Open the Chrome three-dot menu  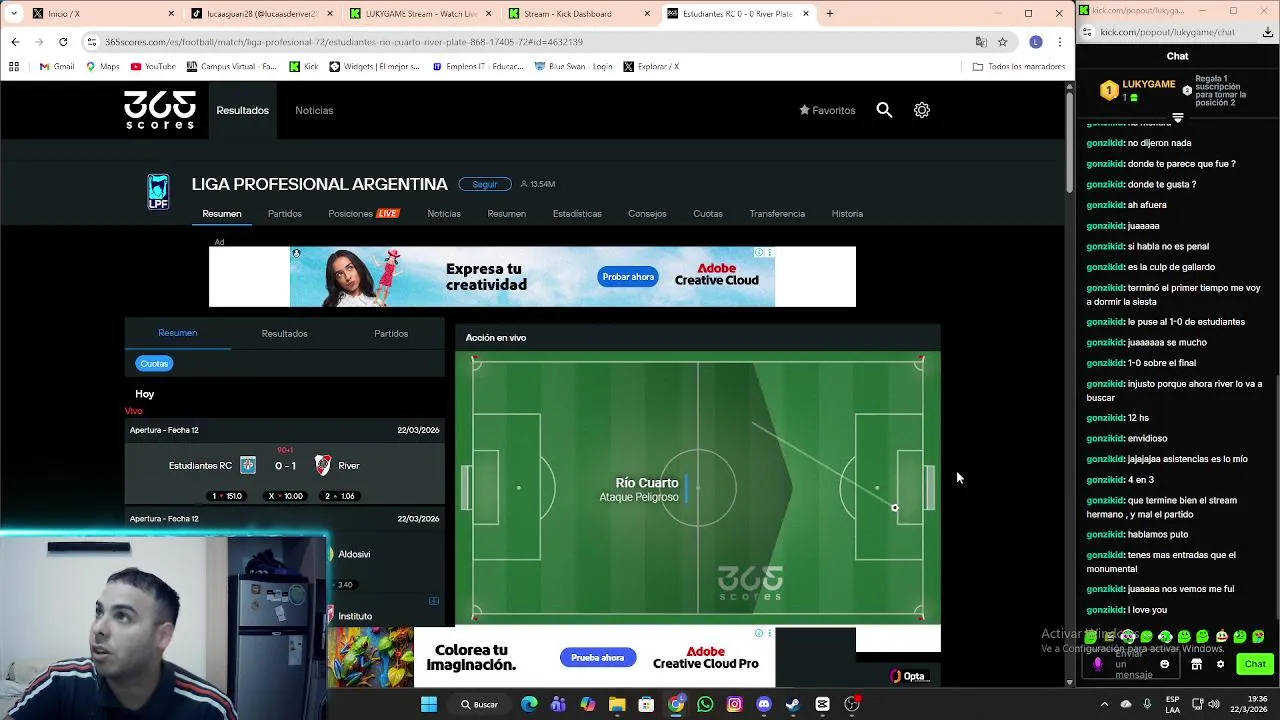pos(1059,42)
